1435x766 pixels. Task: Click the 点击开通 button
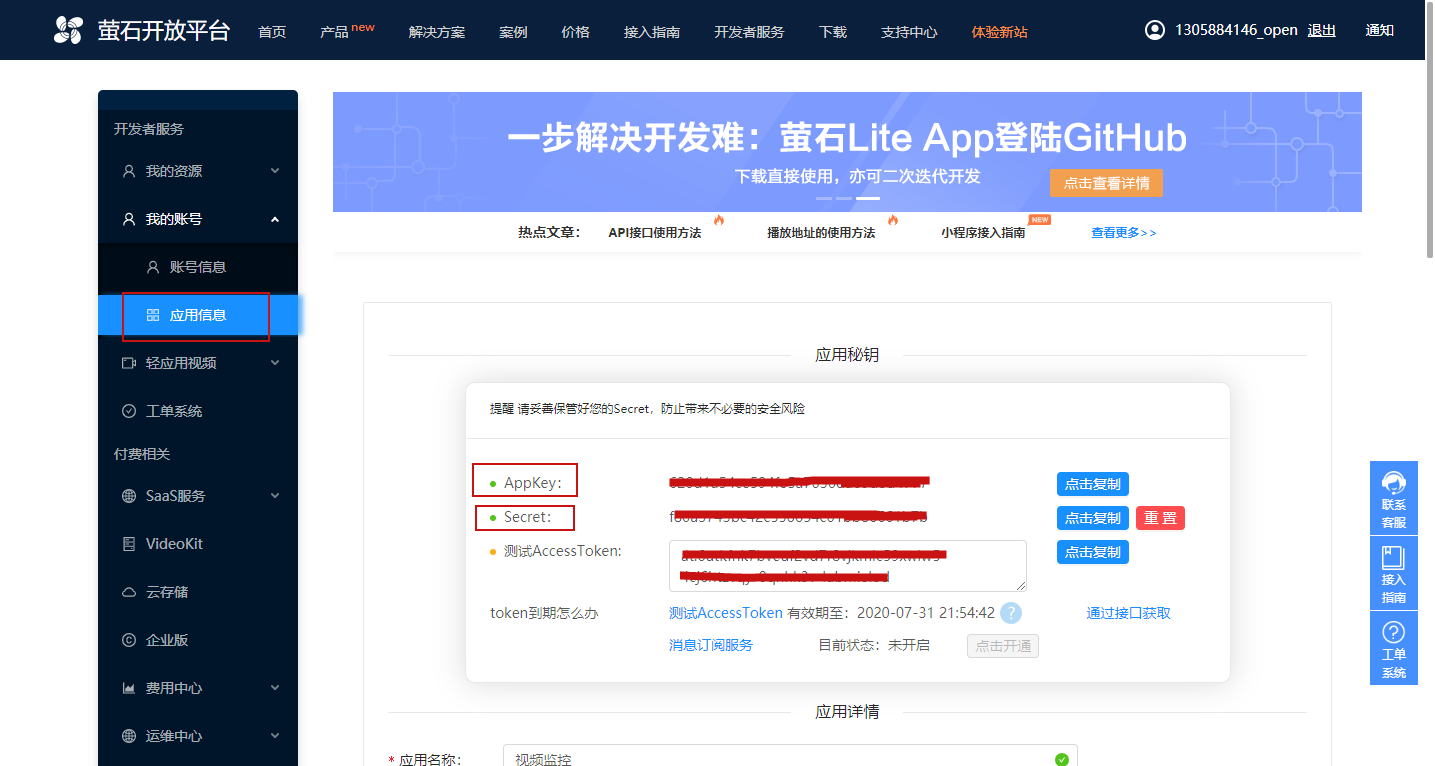[1003, 646]
